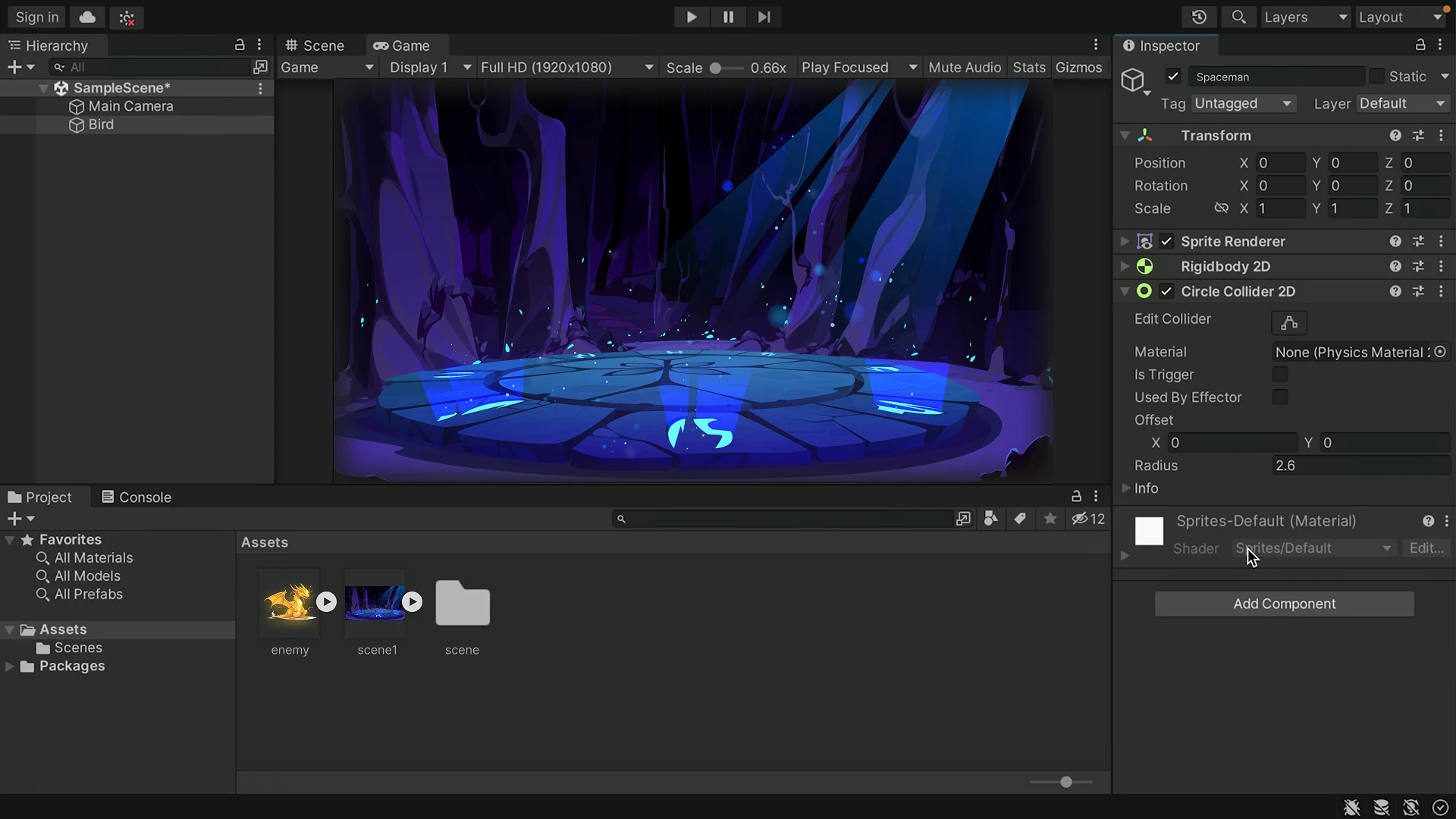The height and width of the screenshot is (819, 1456).
Task: Open Sprite Renderer preset settings icon
Action: [1418, 241]
